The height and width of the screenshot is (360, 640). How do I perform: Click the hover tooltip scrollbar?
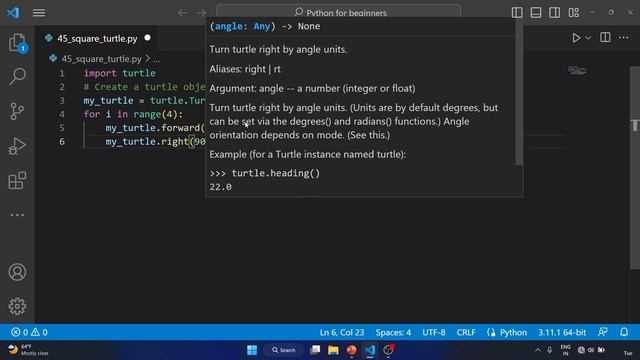point(519,93)
